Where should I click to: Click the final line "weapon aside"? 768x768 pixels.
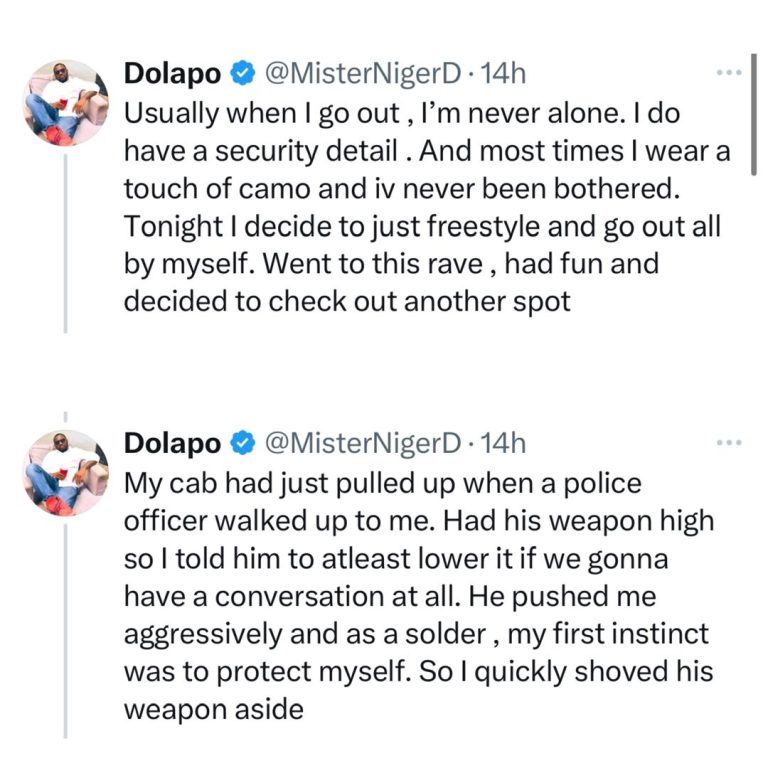click(213, 708)
